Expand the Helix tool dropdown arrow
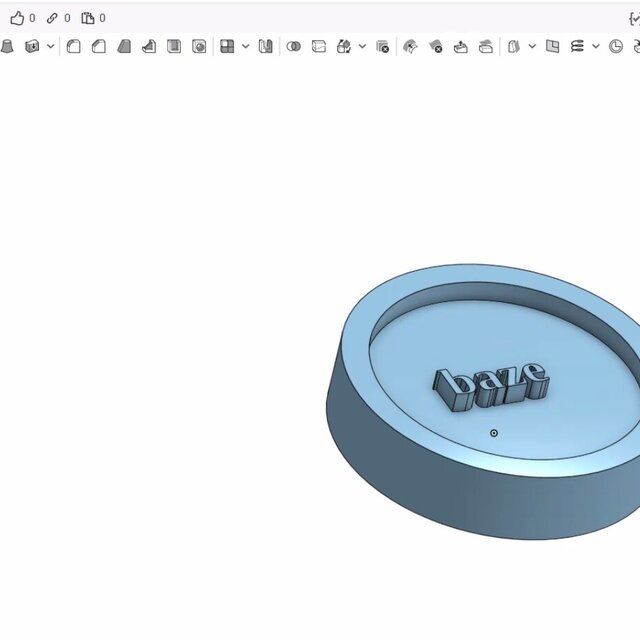Image resolution: width=640 pixels, height=640 pixels. [x=596, y=46]
